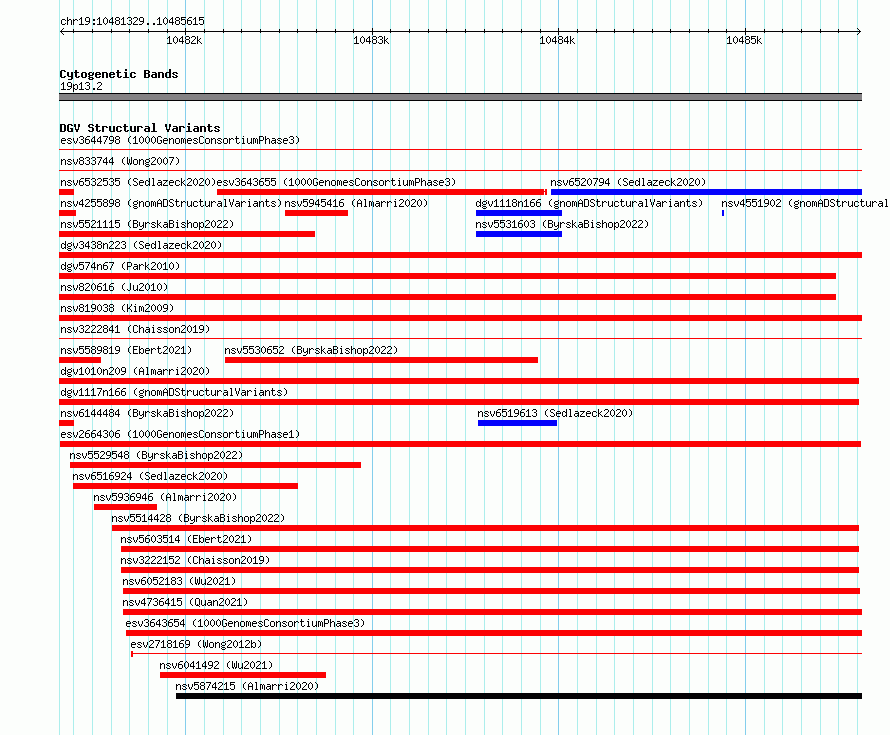
Task: Select nsv6532535 (Sedlazeck2020) label
Action: tap(138, 182)
